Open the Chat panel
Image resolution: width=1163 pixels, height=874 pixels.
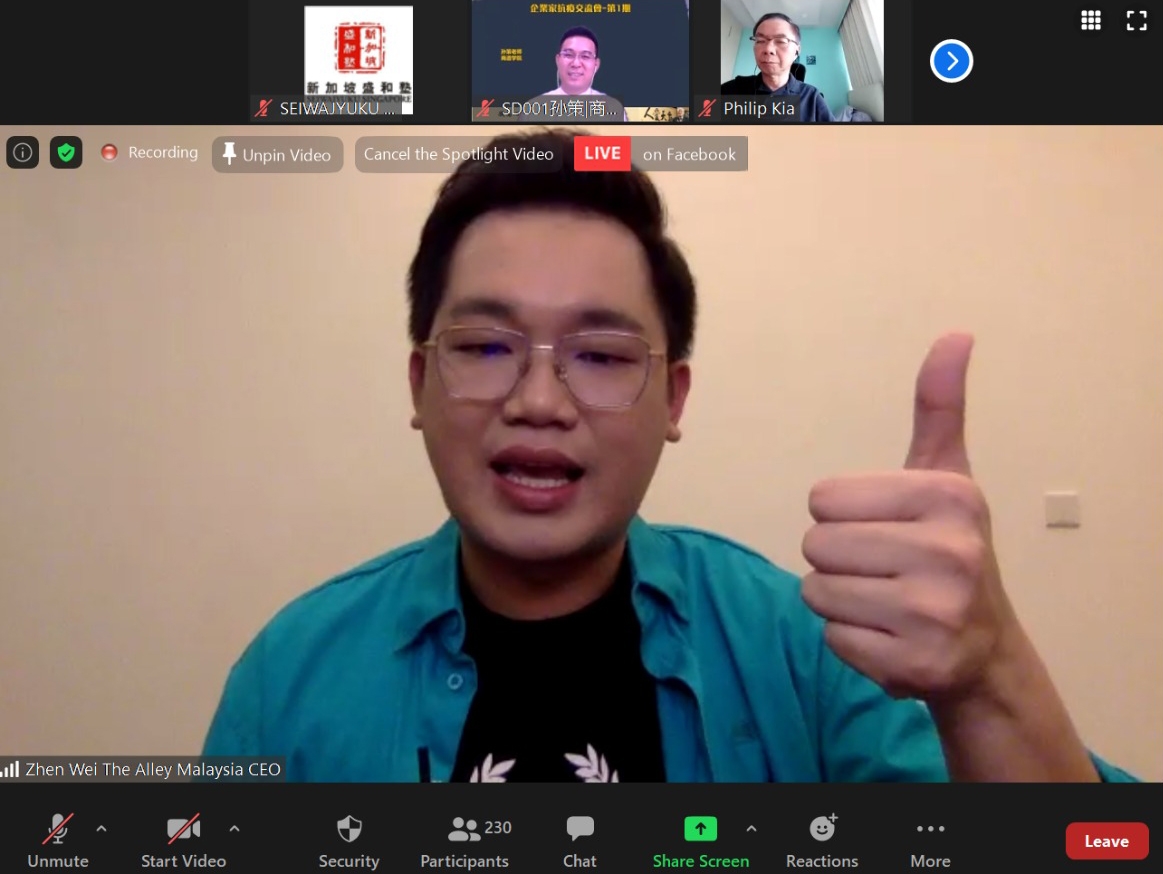coord(580,841)
